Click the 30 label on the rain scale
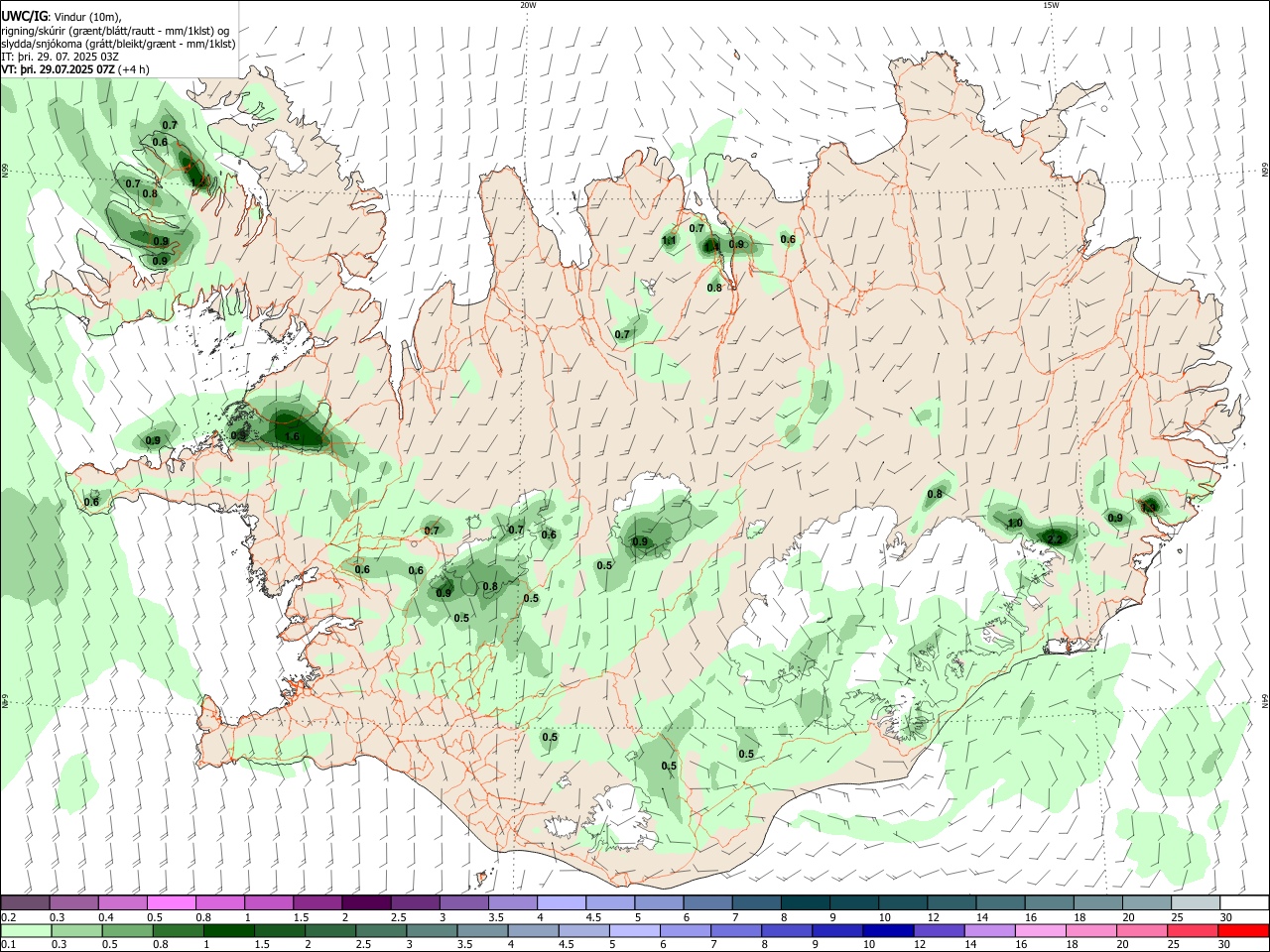Image resolution: width=1270 pixels, height=952 pixels. click(x=1225, y=945)
